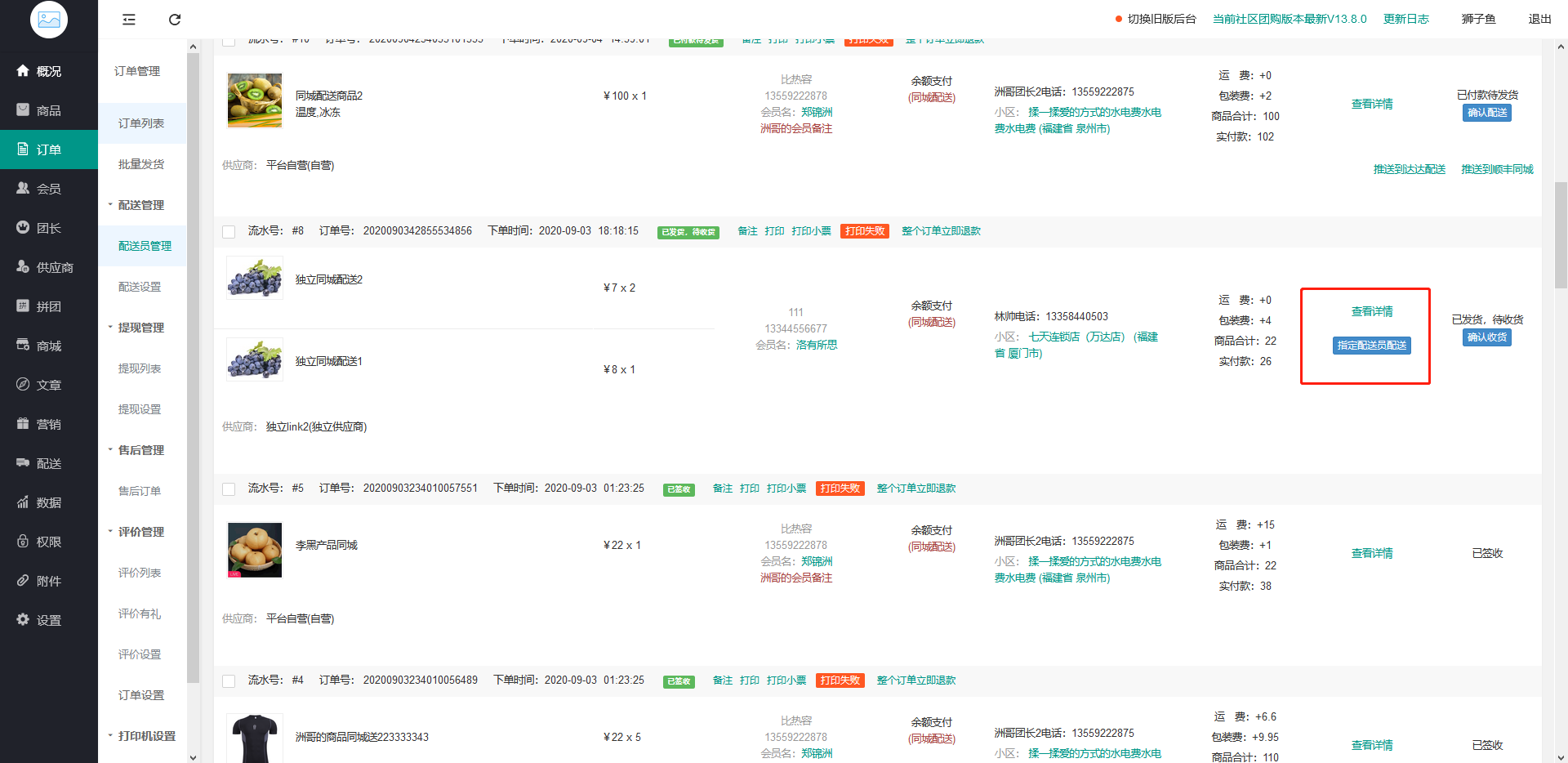Tick checkbox for order serial #8
The image size is (1568, 763).
click(x=229, y=232)
